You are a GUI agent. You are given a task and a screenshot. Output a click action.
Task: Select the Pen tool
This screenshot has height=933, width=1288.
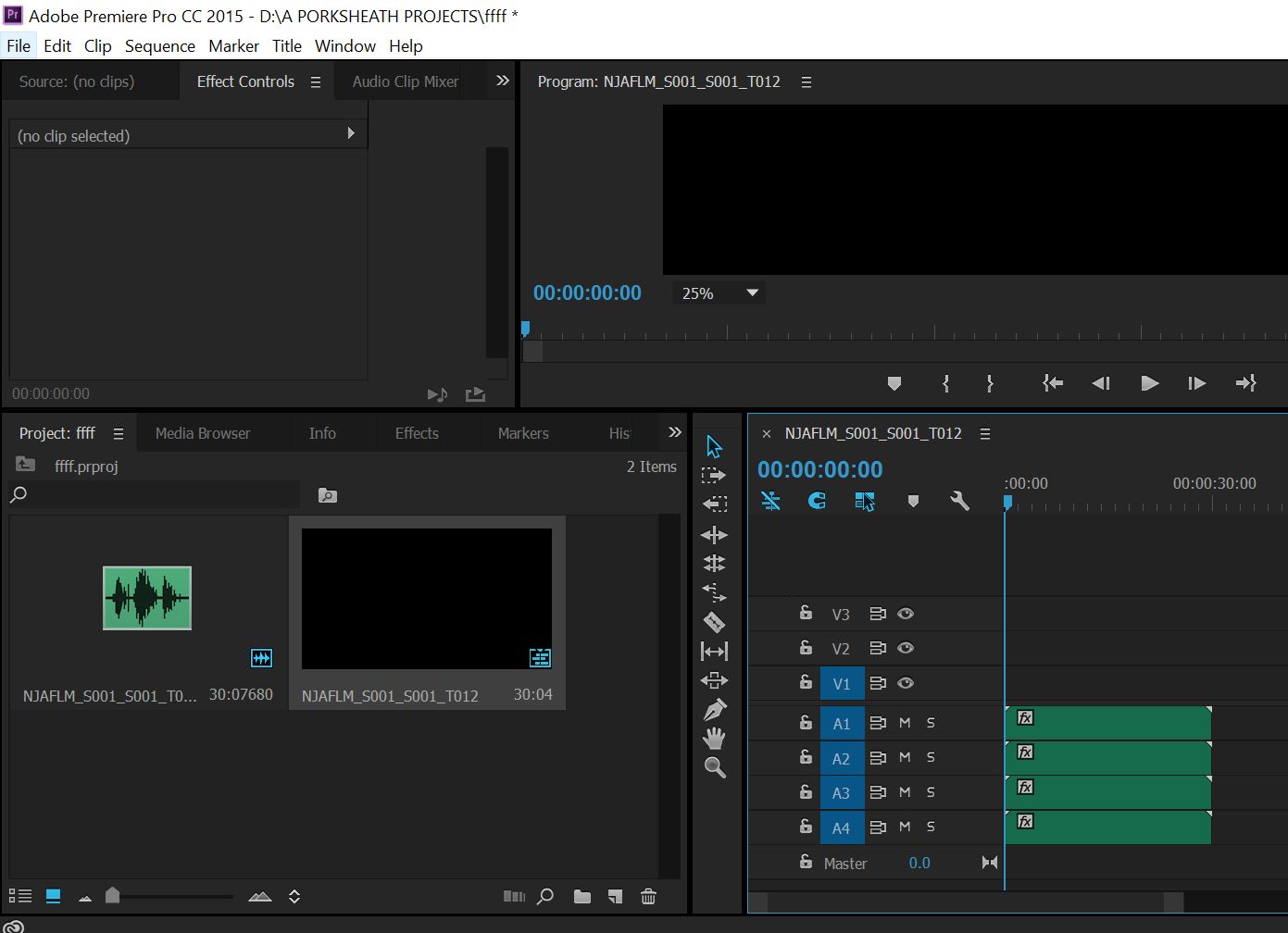coord(714,710)
